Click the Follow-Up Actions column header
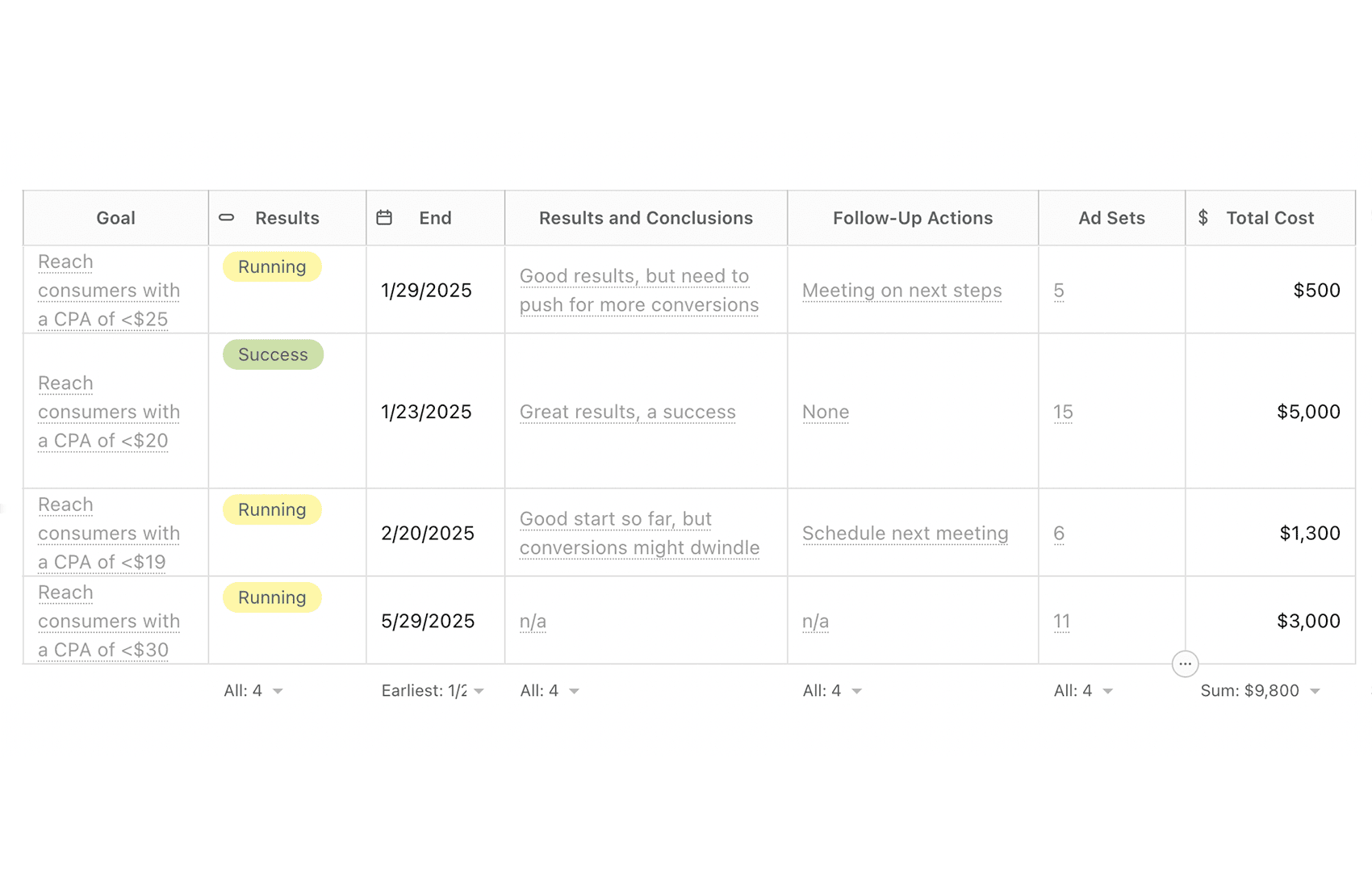Viewport: 1372px width, 888px height. (x=912, y=218)
